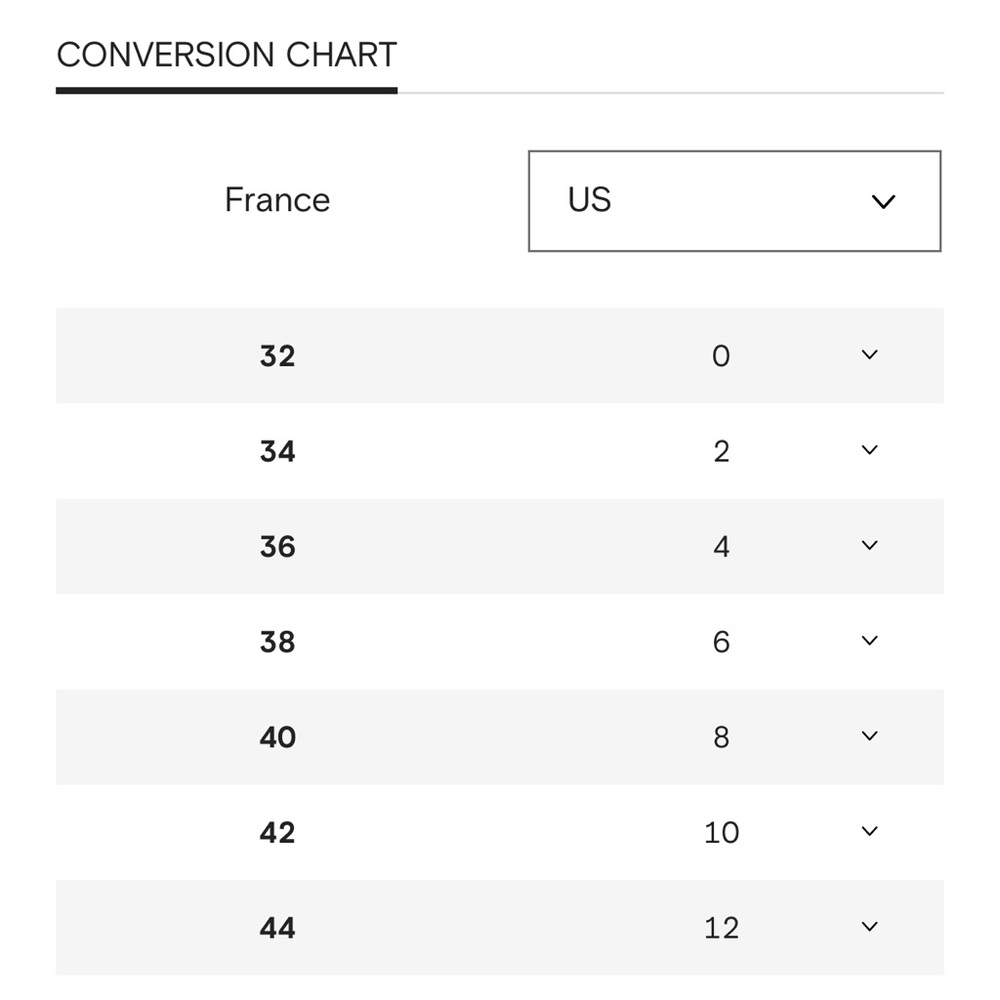Choose US size 10 value
Image resolution: width=1000 pixels, height=1000 pixels.
click(721, 833)
